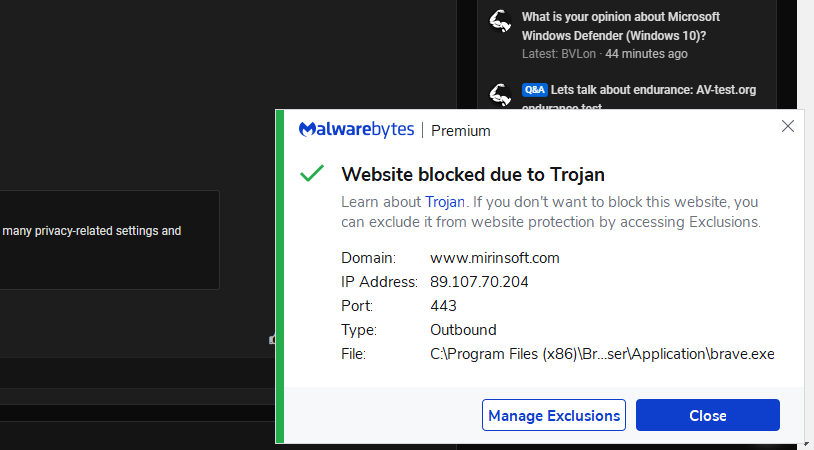Click the Malwarebytes logo

(356, 130)
